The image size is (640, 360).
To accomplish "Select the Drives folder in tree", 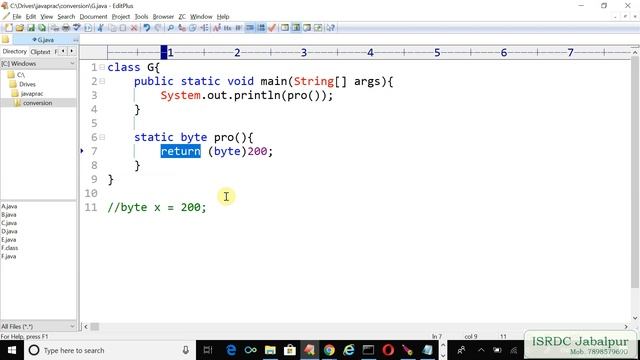I will [x=27, y=84].
